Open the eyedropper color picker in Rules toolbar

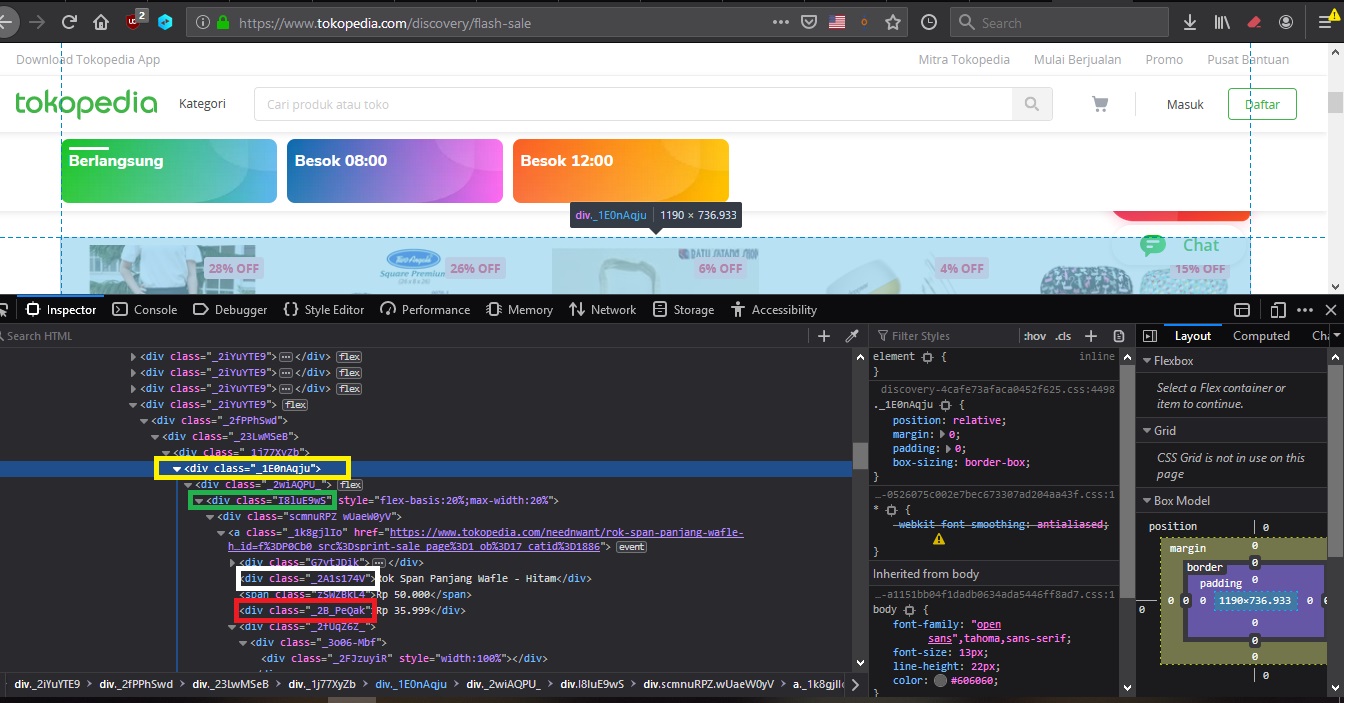[x=853, y=336]
